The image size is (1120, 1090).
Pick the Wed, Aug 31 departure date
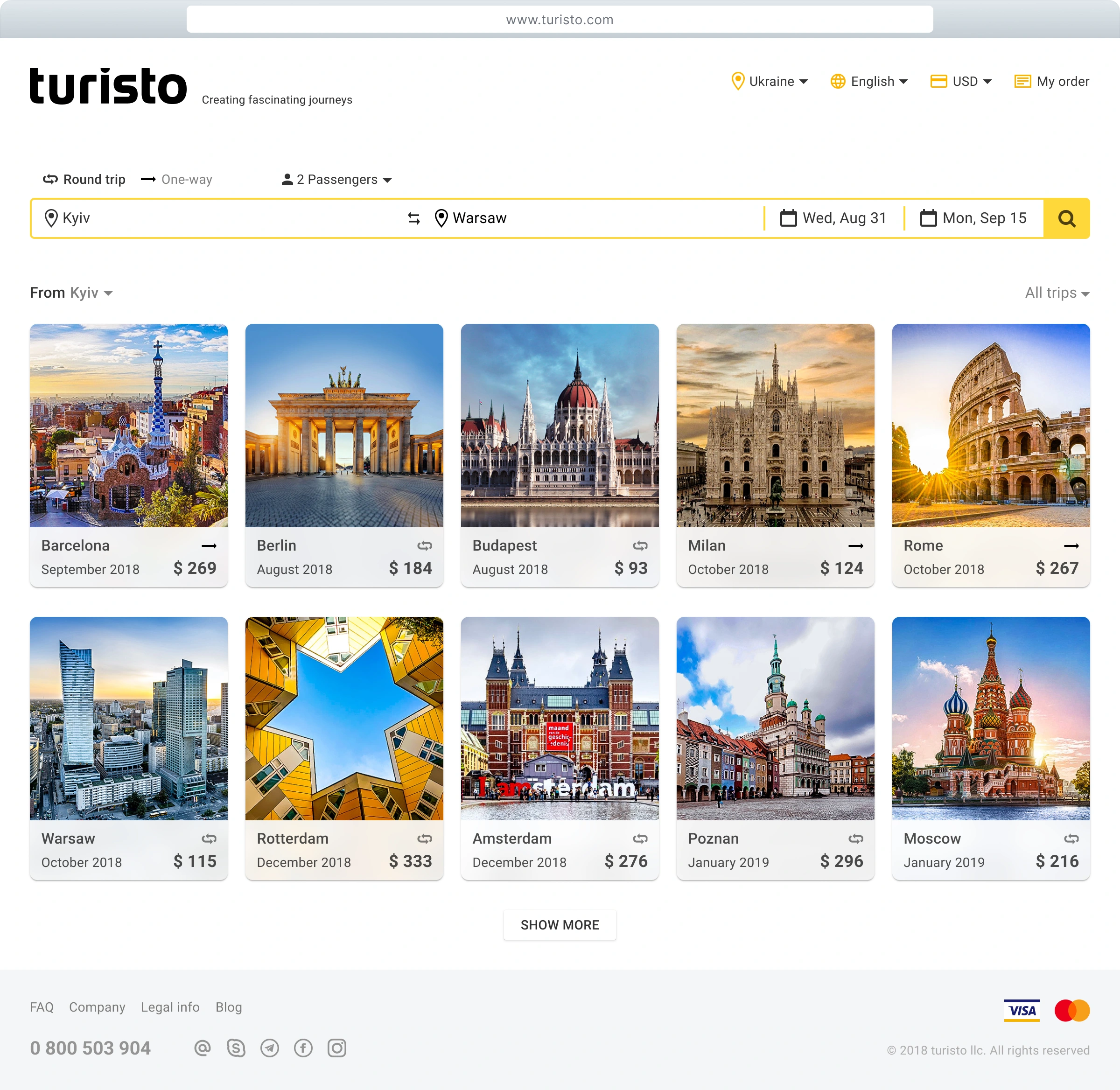(x=834, y=218)
